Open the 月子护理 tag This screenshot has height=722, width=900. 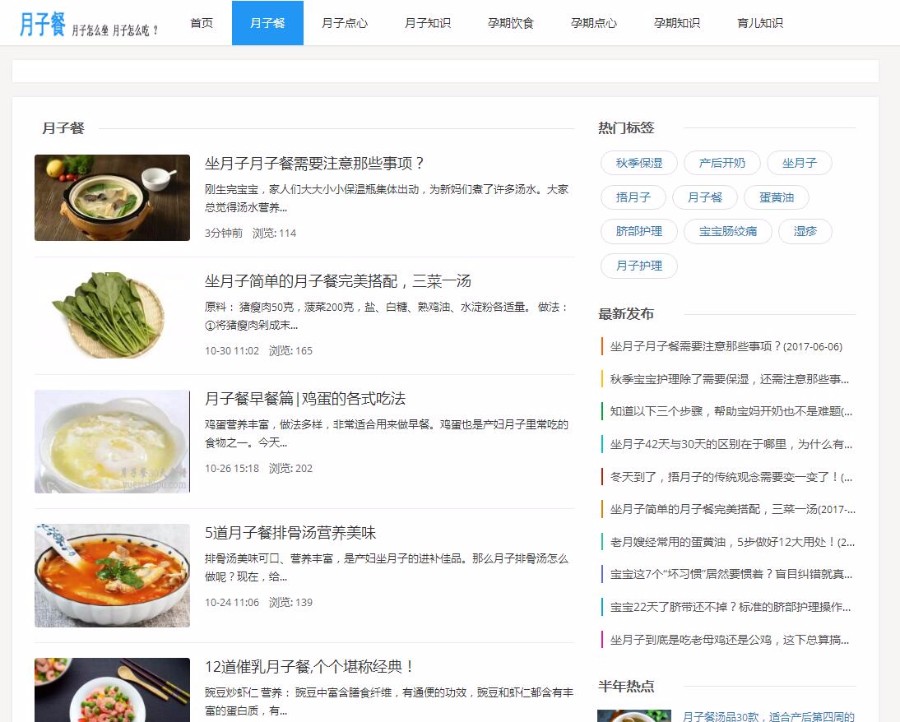coord(639,266)
